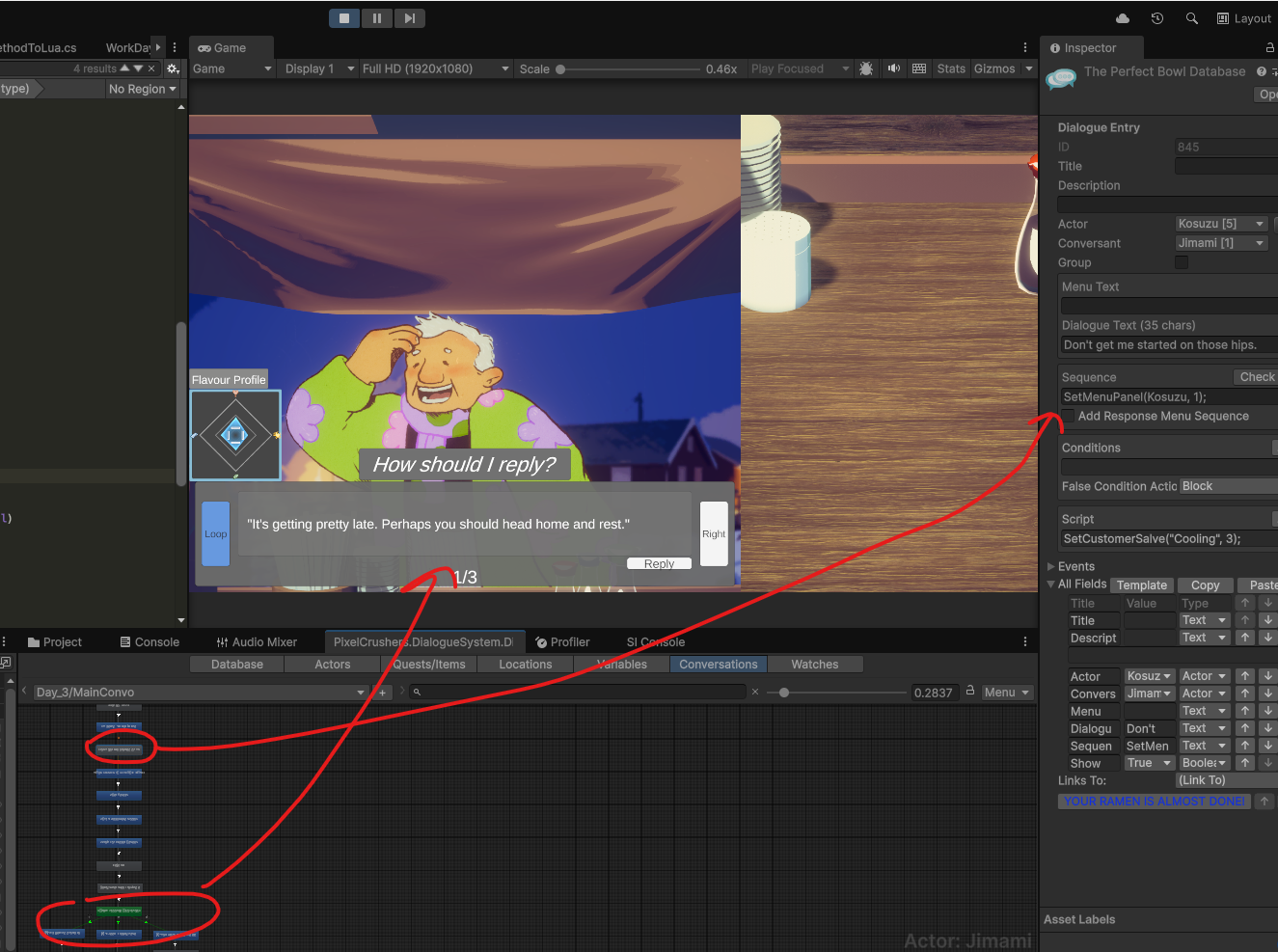The width and height of the screenshot is (1278, 952).
Task: Click the Reply button in game dialogue
Action: point(660,563)
